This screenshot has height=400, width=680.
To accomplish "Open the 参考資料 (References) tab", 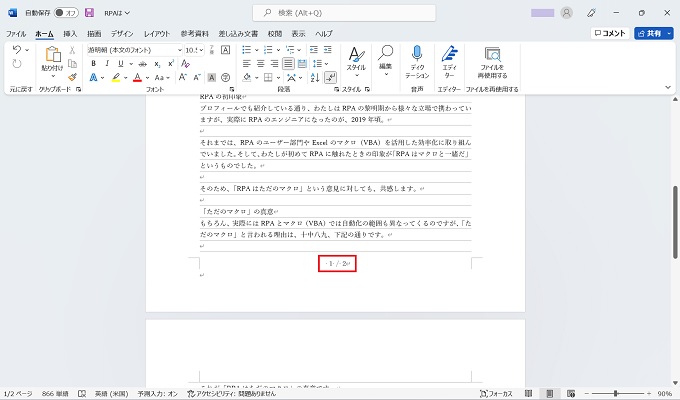I will [x=195, y=33].
